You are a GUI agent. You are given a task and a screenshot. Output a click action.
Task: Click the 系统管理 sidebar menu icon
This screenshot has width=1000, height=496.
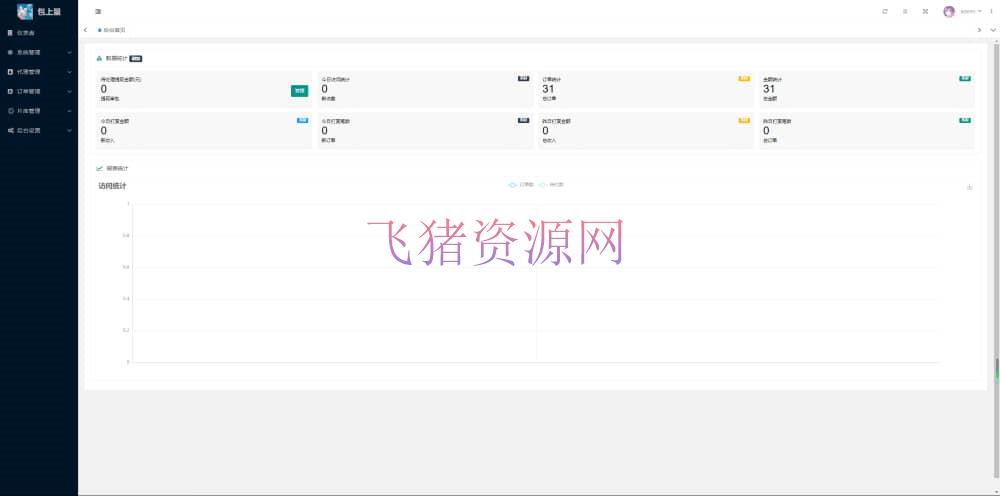click(10, 52)
